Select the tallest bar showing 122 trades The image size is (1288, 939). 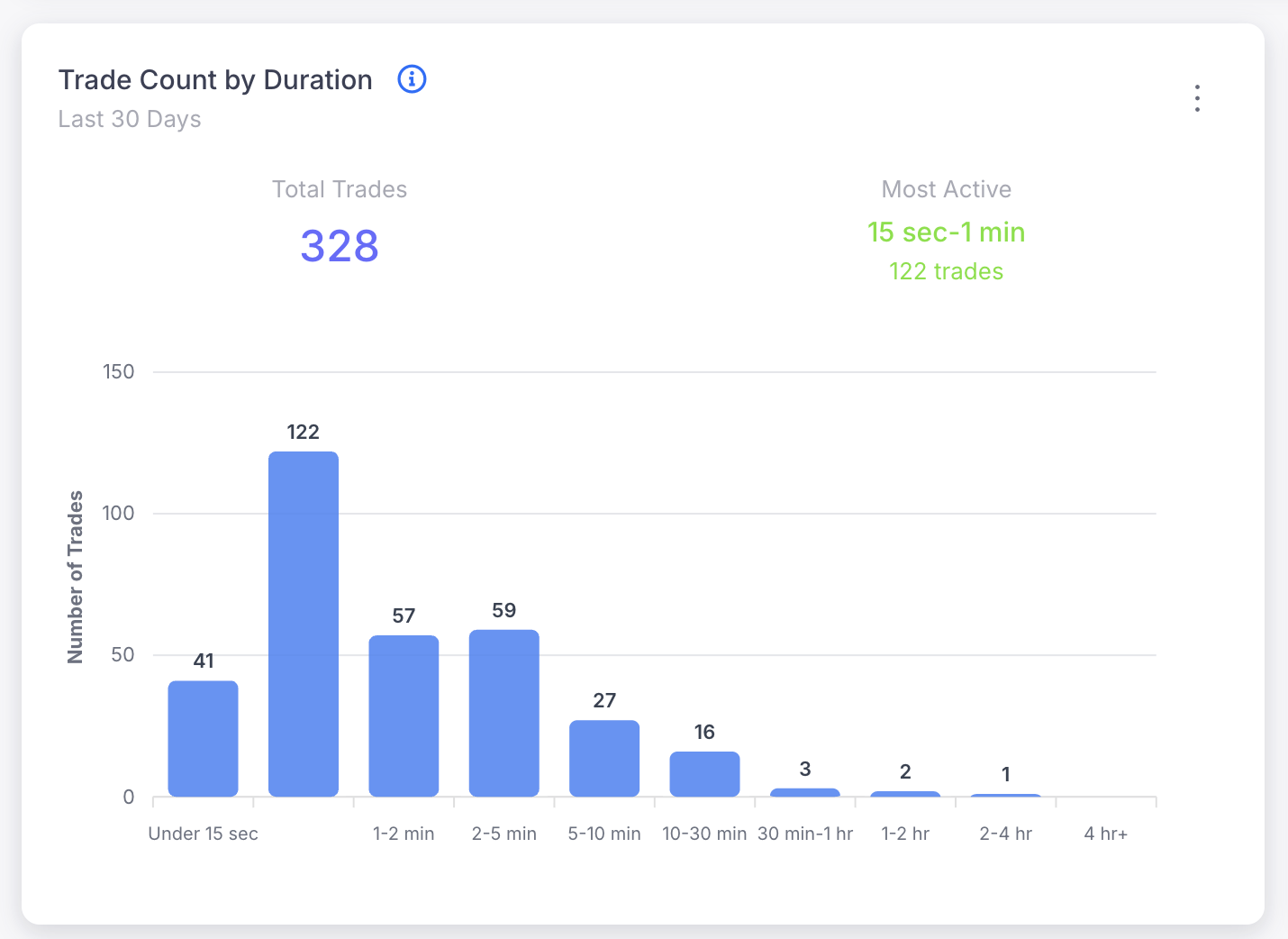[304, 624]
